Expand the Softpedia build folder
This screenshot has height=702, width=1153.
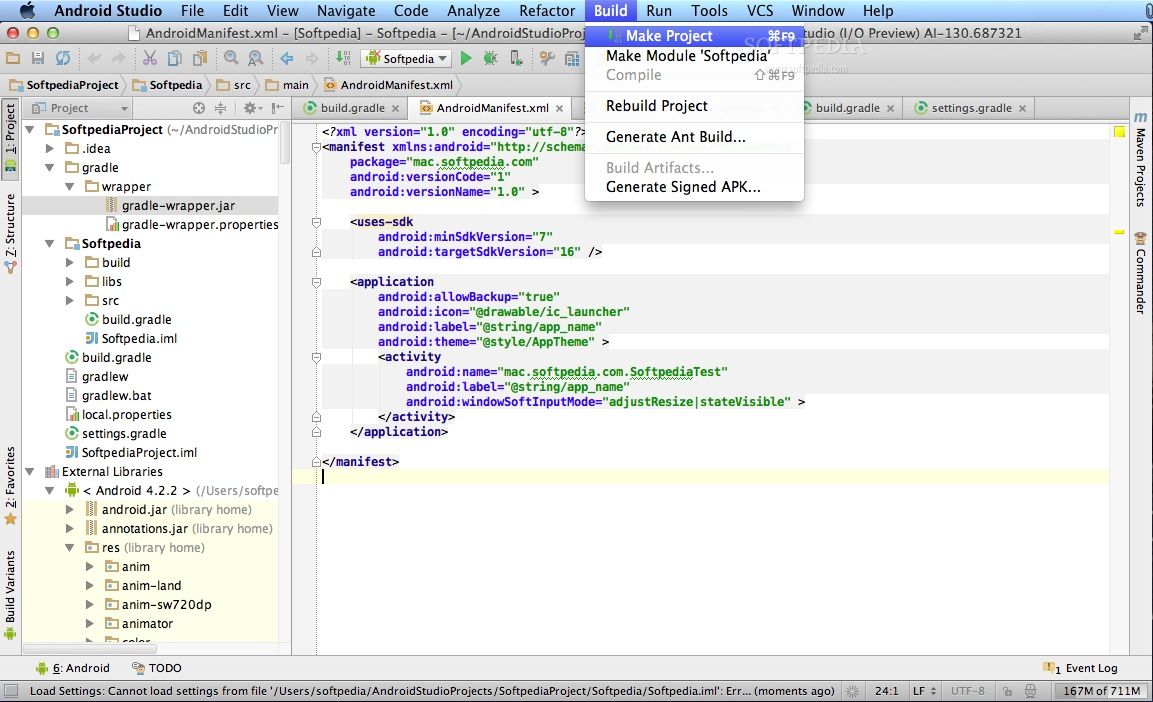(x=70, y=262)
